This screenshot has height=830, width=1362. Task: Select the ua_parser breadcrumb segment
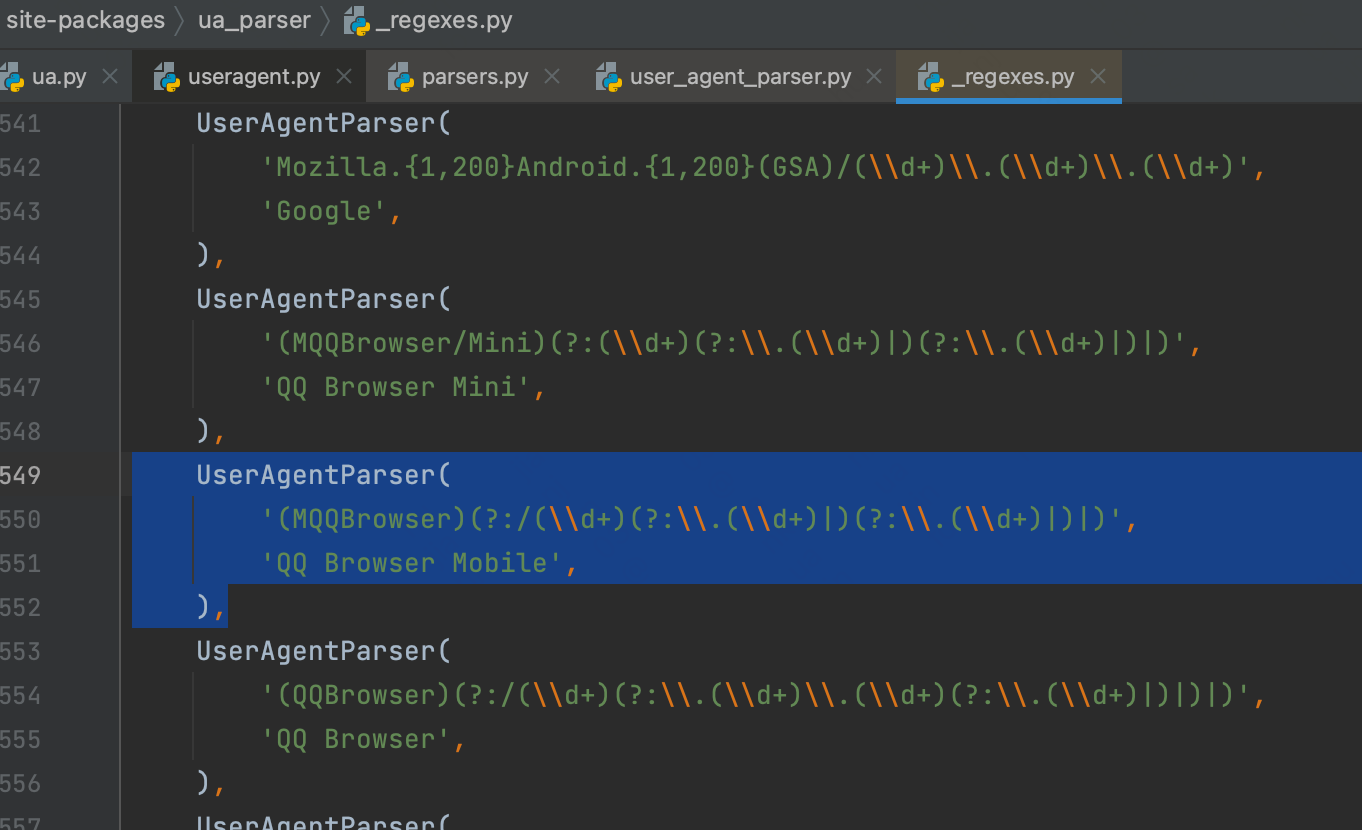[x=254, y=21]
